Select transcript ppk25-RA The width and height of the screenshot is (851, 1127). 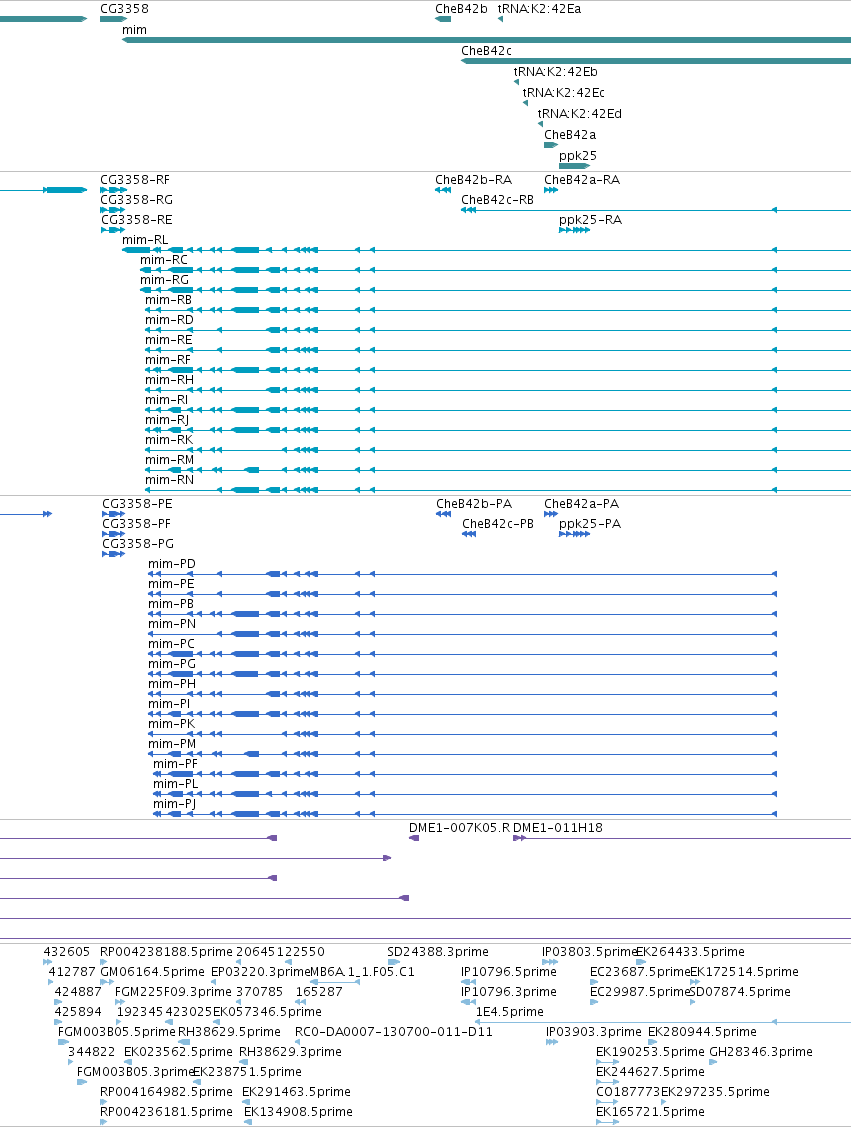tap(591, 220)
